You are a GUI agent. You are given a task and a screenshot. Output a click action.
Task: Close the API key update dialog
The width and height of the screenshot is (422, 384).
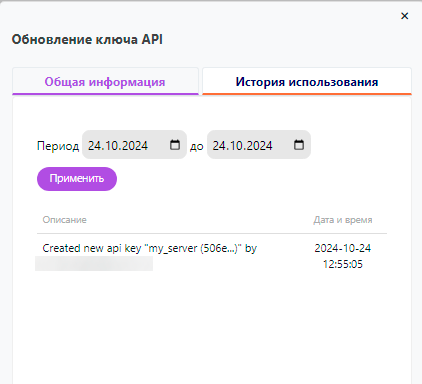click(405, 16)
